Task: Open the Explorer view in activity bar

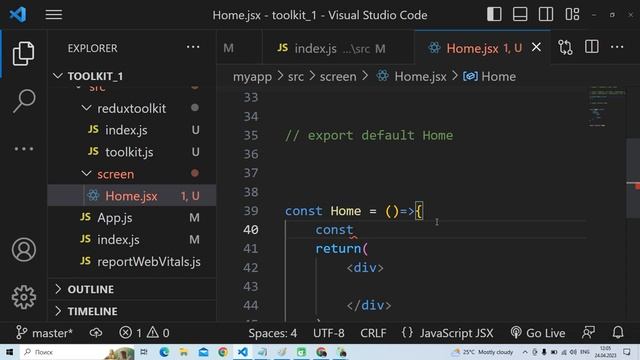Action: pyautogui.click(x=23, y=53)
